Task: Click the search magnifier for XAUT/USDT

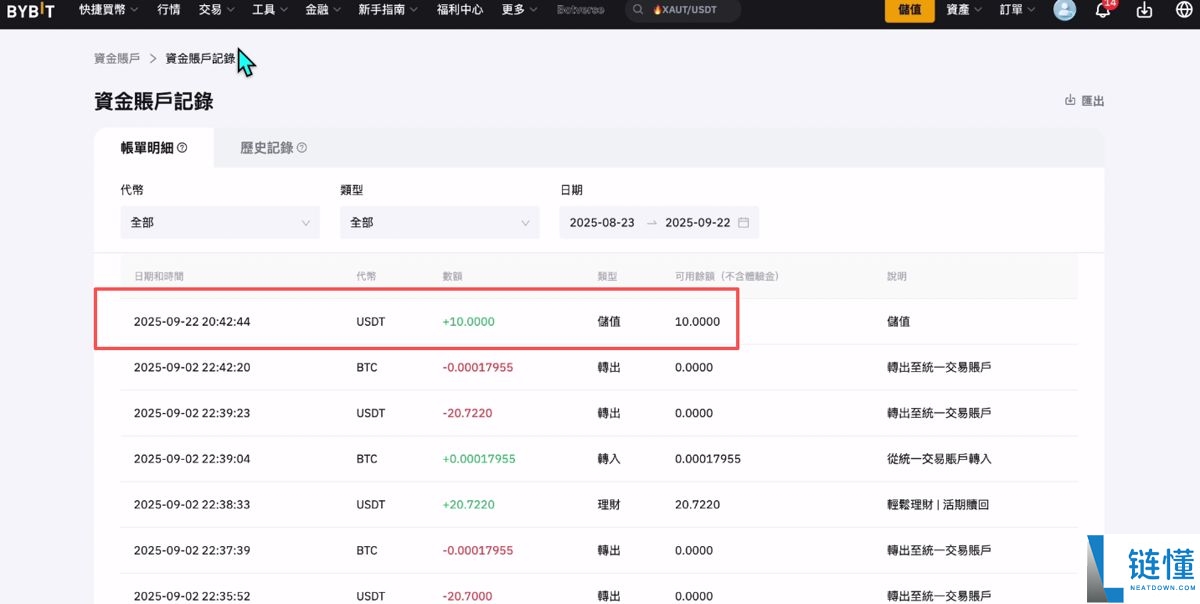Action: [638, 11]
